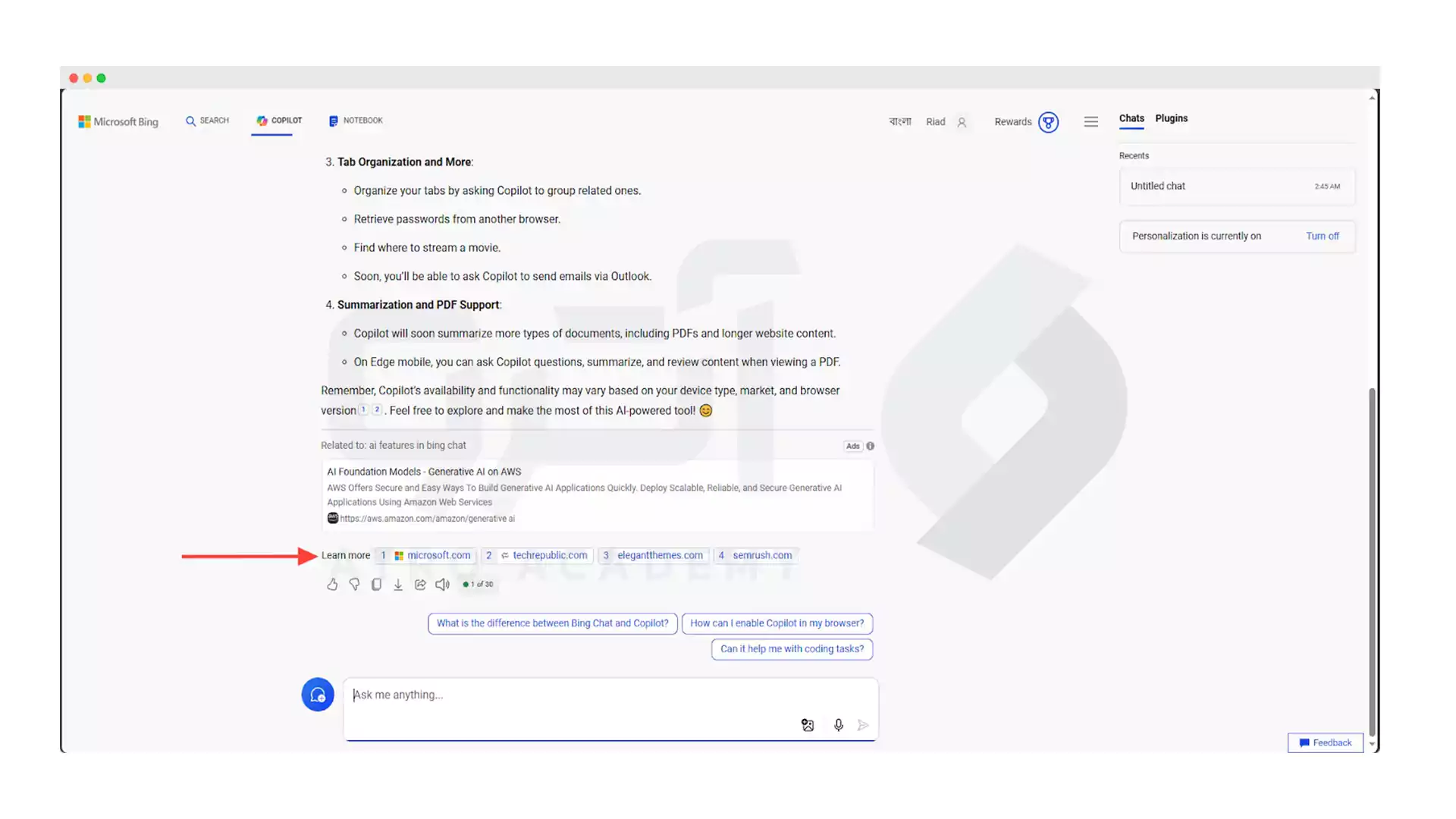This screenshot has width=1456, height=819.
Task: Click the hamburger menu icon
Action: (x=1091, y=120)
